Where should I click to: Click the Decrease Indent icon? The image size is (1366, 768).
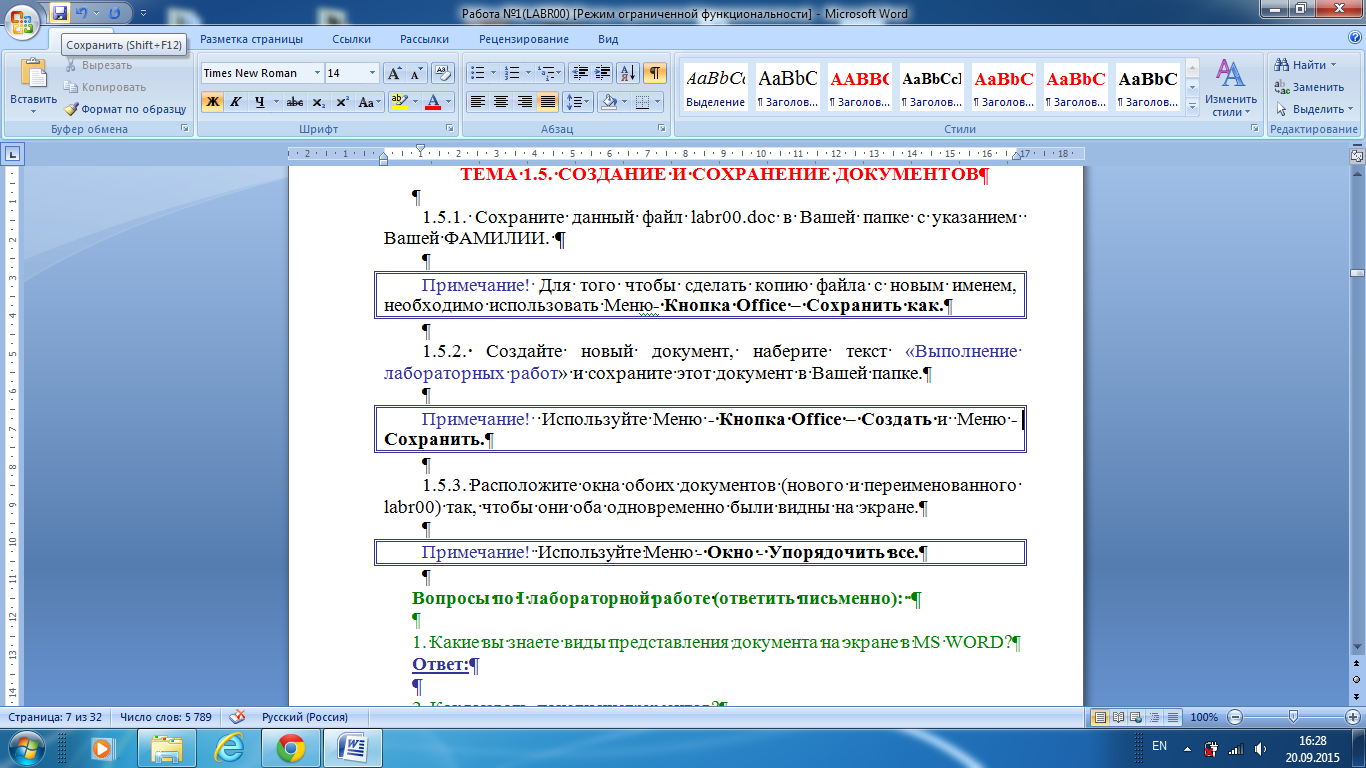[x=580, y=73]
